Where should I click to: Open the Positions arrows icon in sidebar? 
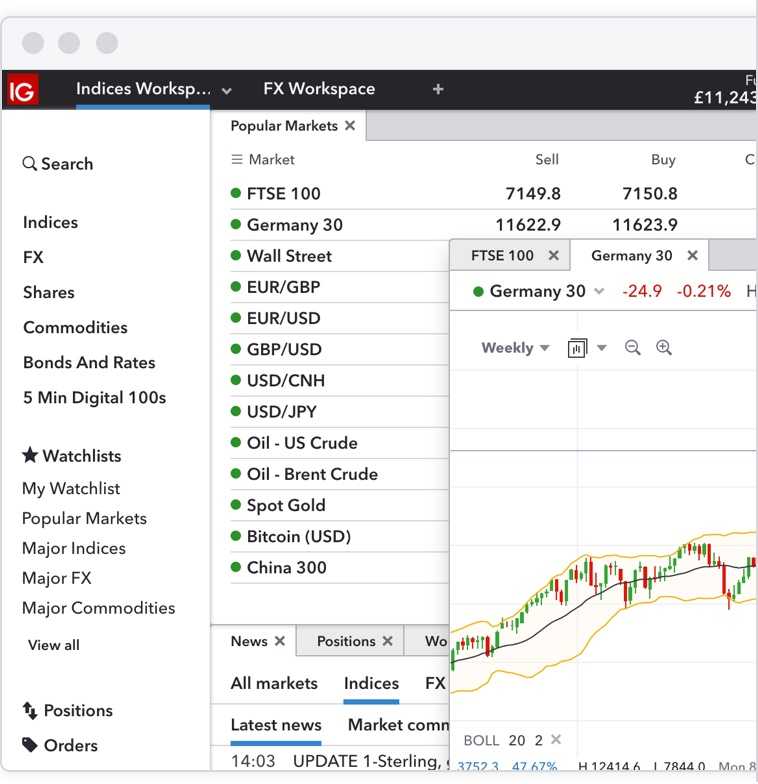point(30,710)
